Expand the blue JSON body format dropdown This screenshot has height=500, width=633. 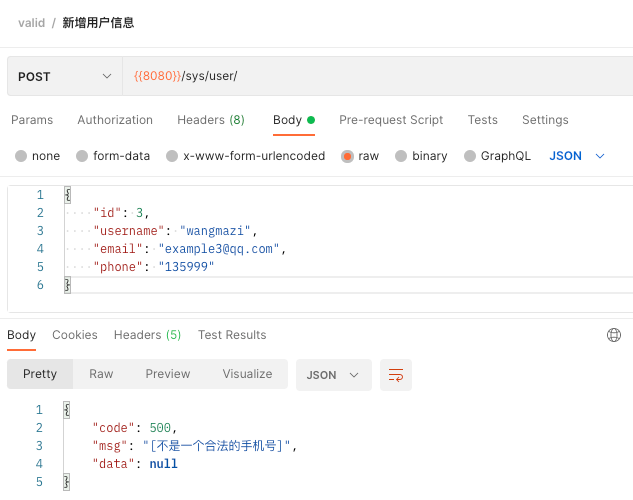(x=577, y=156)
